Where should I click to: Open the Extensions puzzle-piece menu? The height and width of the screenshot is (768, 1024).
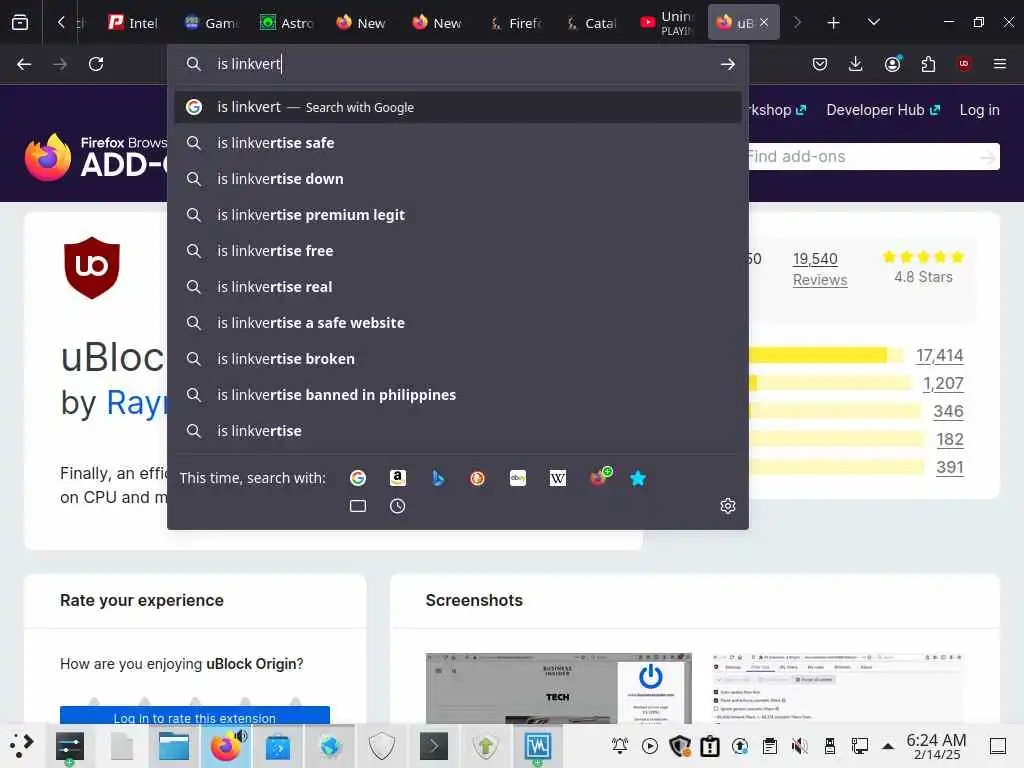[928, 64]
